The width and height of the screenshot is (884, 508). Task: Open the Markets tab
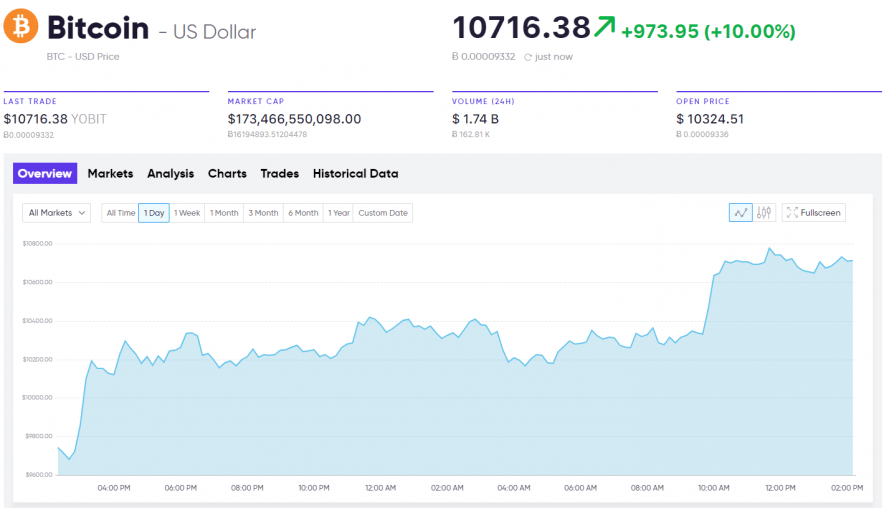tap(110, 174)
